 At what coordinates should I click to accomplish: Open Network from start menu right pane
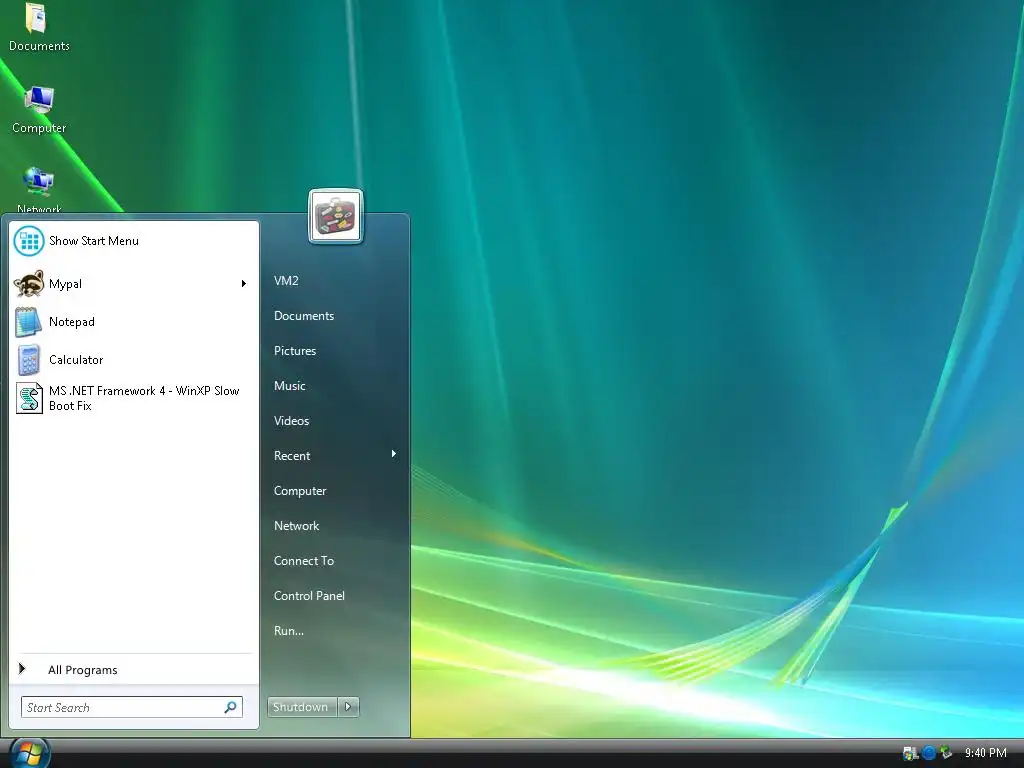pyautogui.click(x=296, y=526)
